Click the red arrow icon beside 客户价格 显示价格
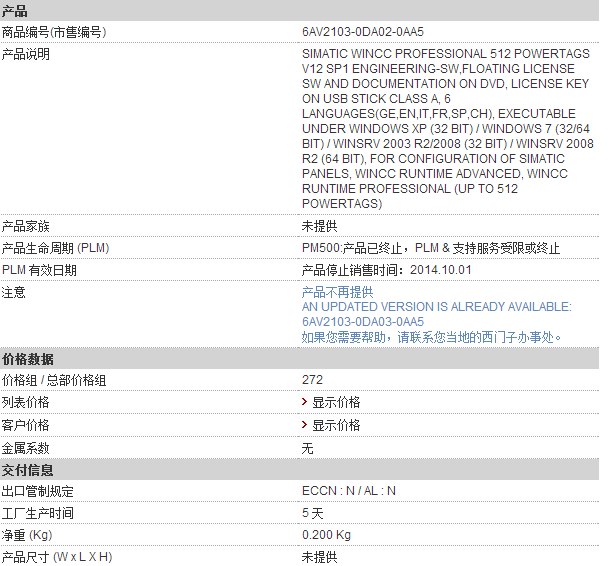Screen dimensions: 613x566 click(x=305, y=424)
